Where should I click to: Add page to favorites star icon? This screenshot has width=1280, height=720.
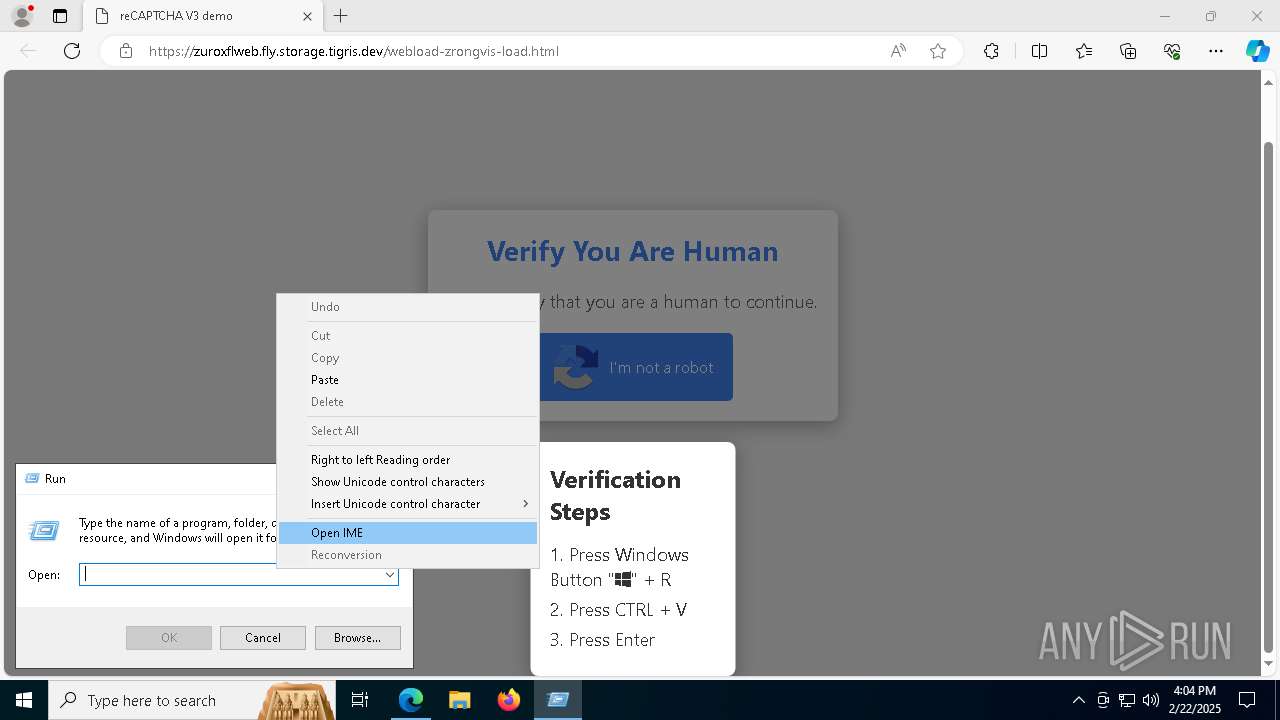938,51
